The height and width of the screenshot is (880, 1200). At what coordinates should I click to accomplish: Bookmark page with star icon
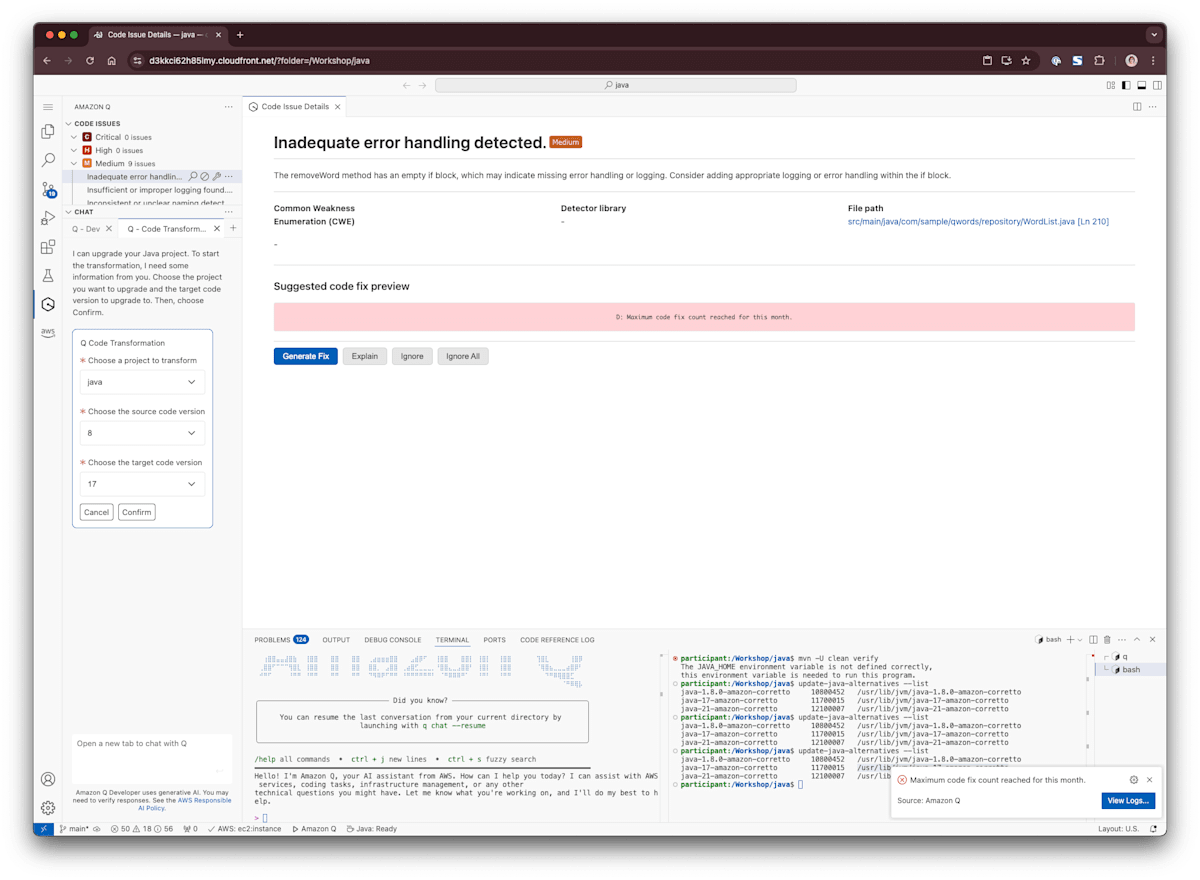[1025, 60]
